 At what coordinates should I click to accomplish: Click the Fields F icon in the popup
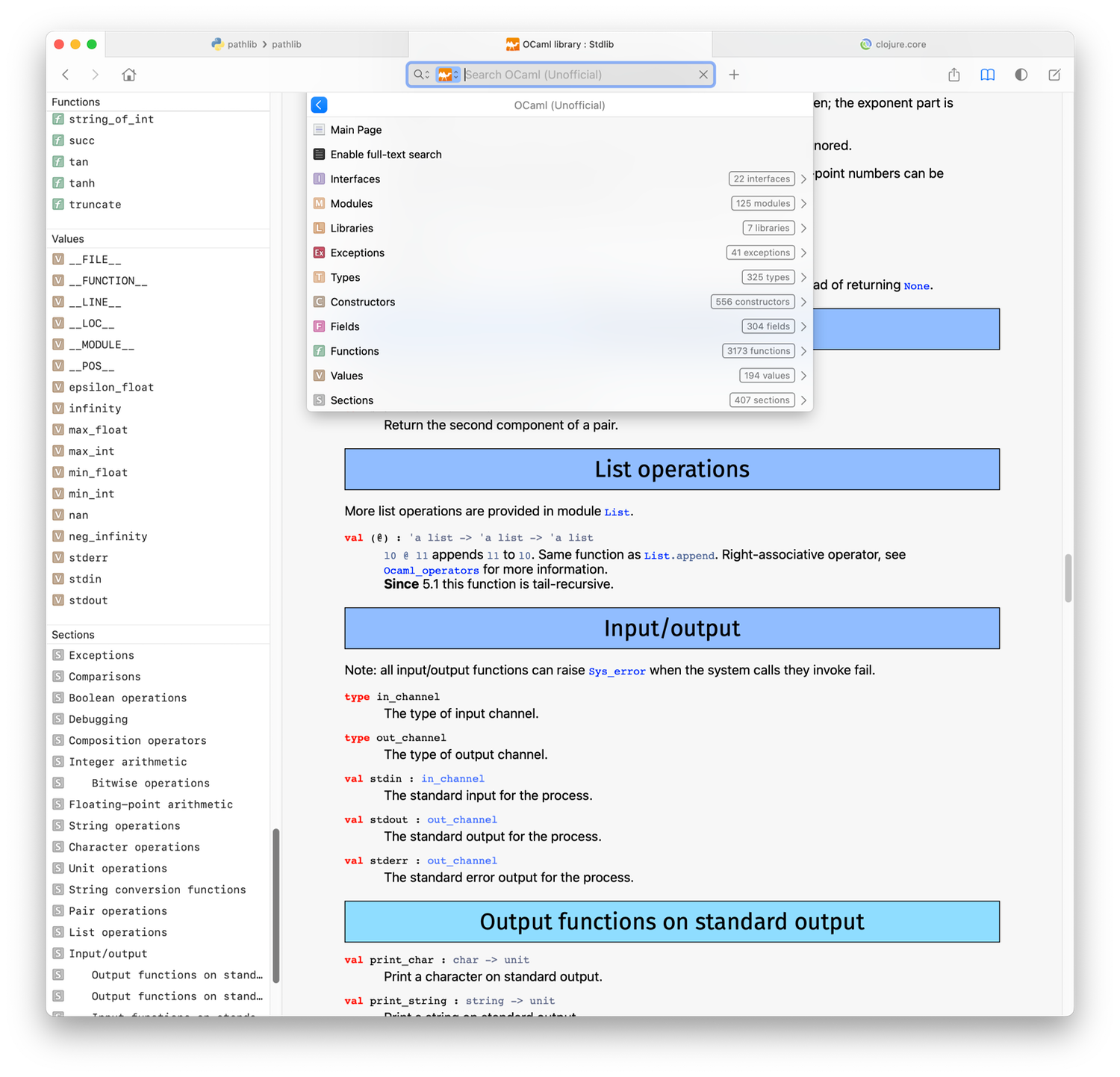[x=319, y=327]
